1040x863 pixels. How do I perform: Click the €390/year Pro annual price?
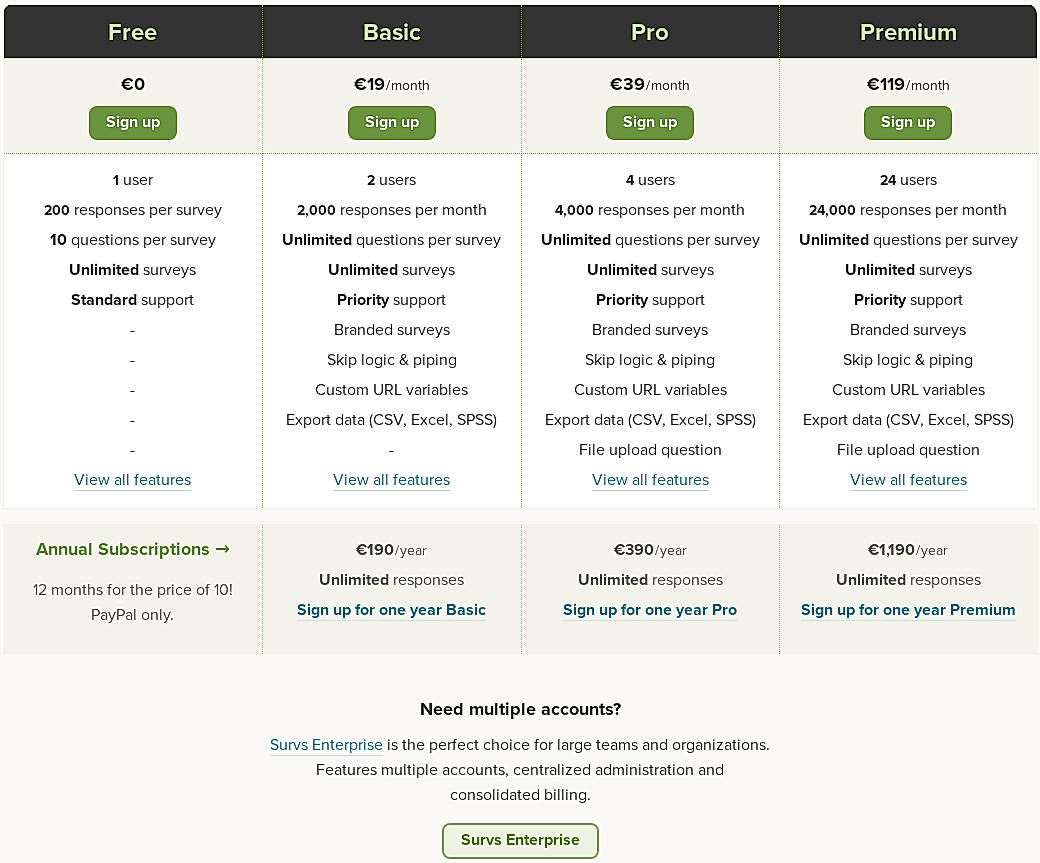(x=650, y=550)
